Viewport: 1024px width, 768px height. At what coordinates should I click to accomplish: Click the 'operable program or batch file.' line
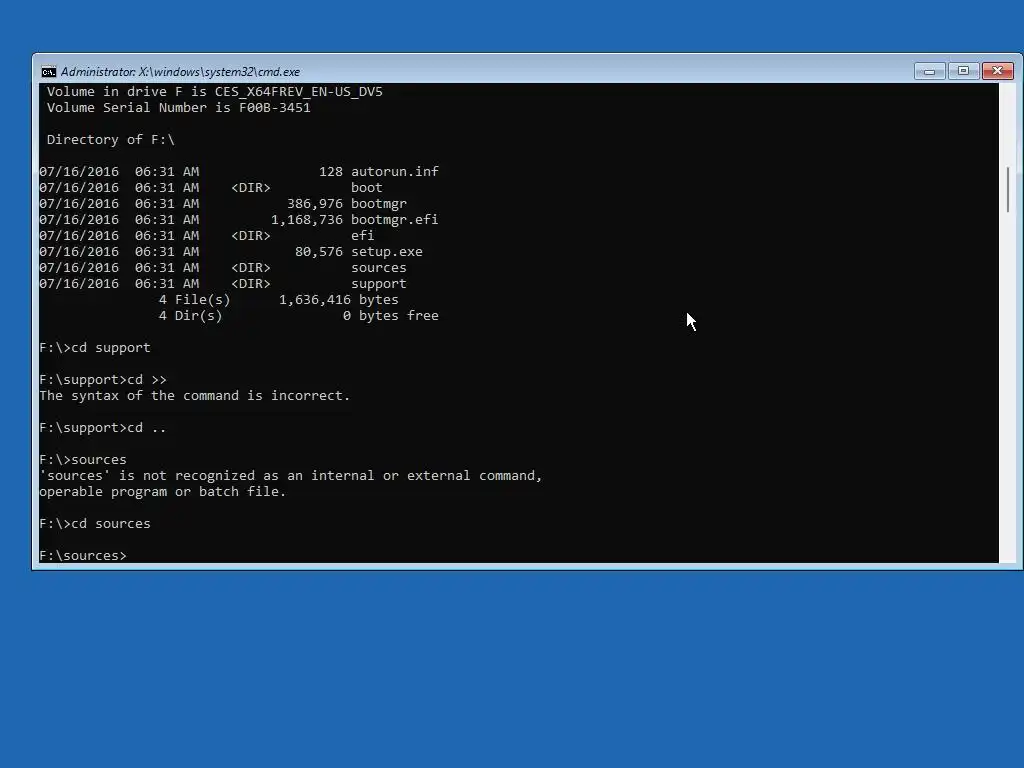tap(163, 492)
